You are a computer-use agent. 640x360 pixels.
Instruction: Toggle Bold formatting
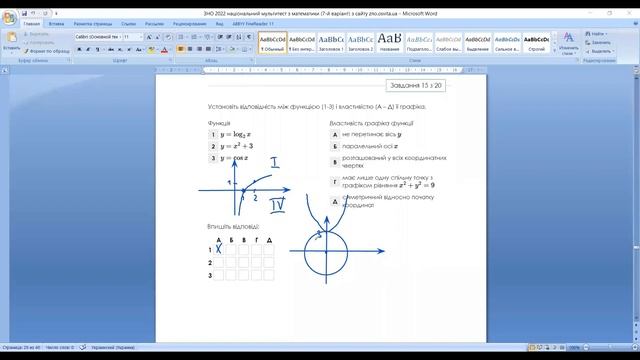(79, 49)
